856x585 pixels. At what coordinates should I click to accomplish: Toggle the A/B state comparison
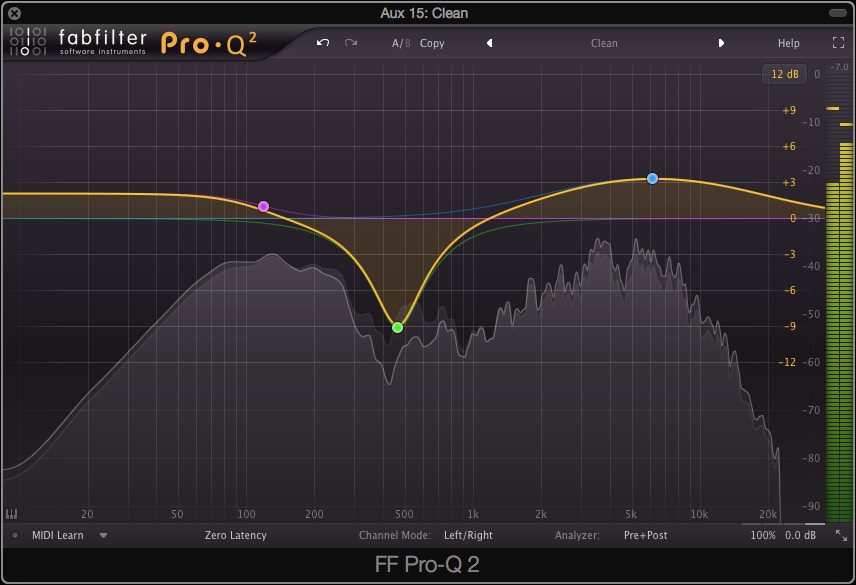tap(401, 43)
